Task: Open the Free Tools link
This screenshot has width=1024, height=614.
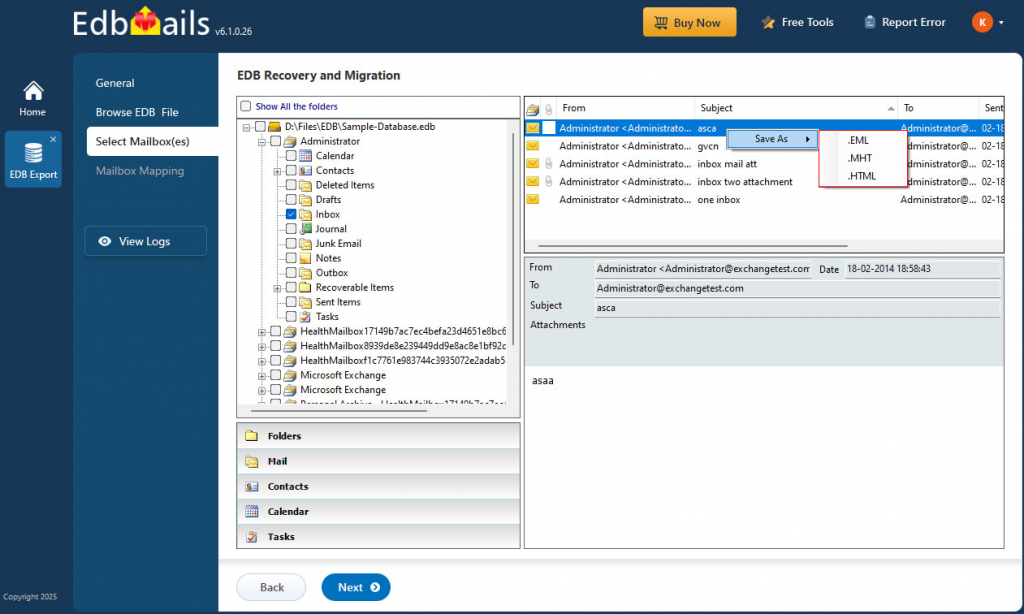Action: pos(797,22)
